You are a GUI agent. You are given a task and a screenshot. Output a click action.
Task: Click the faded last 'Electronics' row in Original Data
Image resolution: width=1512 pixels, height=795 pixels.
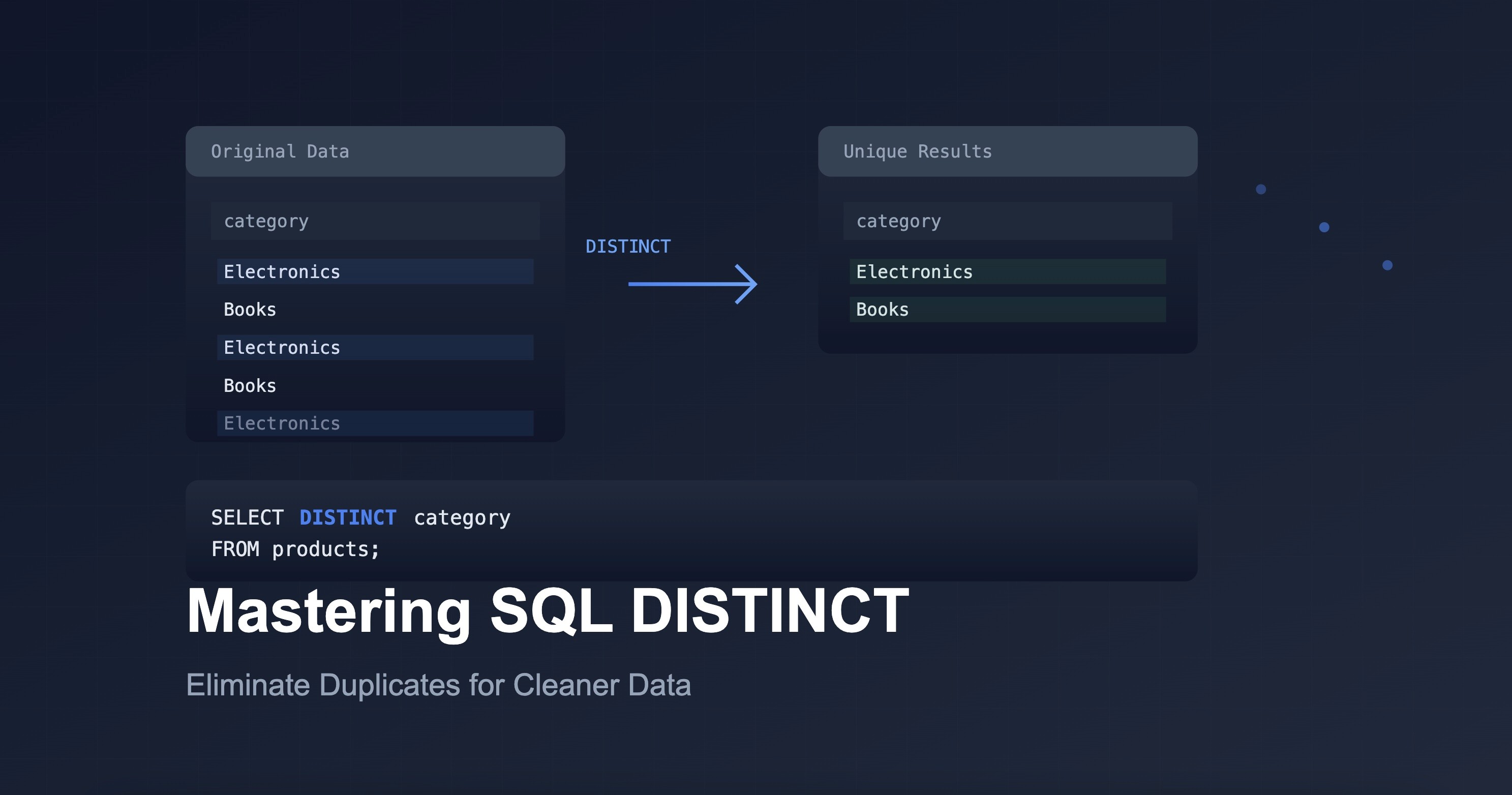375,423
